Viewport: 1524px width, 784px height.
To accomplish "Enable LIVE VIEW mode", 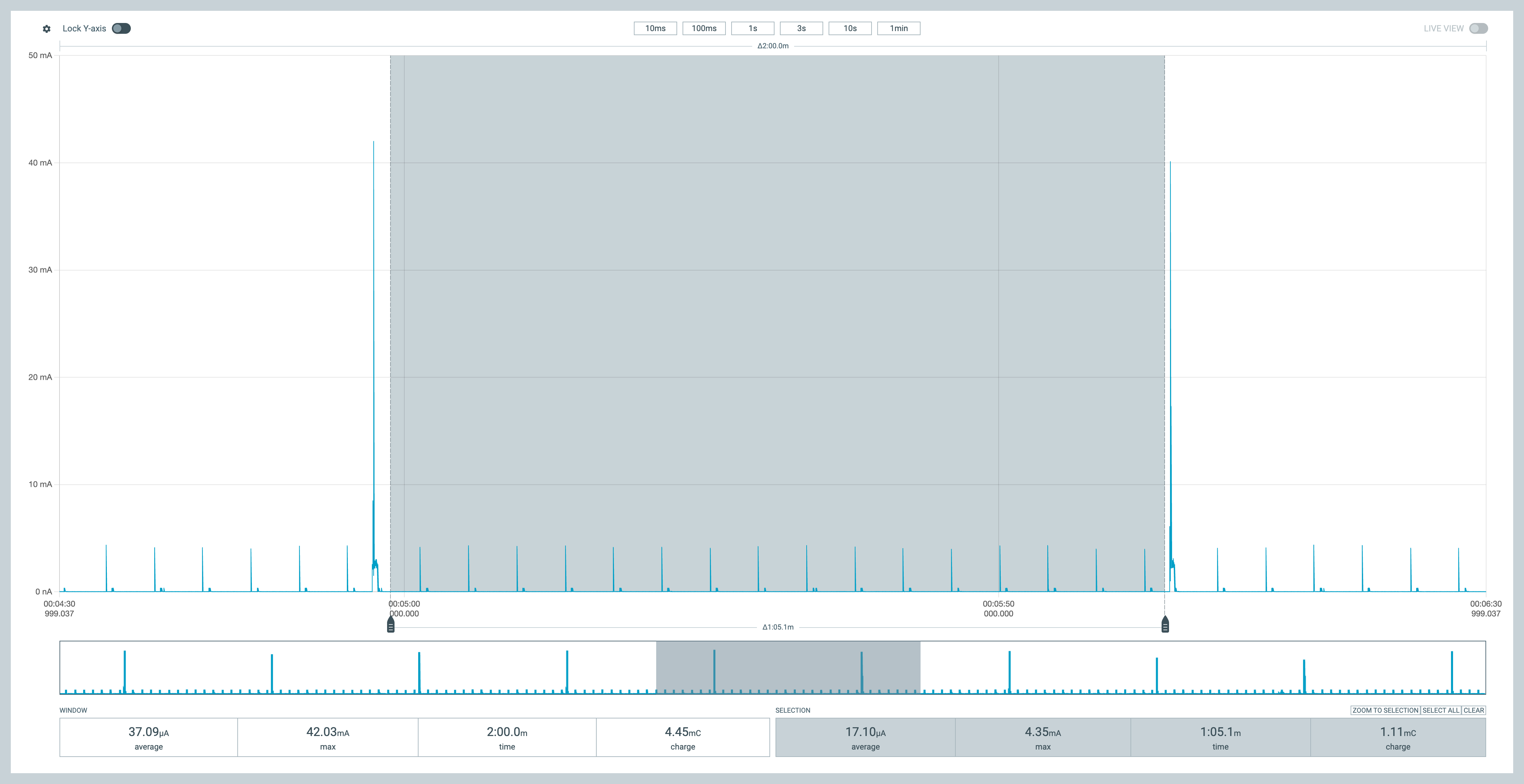I will pos(1478,28).
